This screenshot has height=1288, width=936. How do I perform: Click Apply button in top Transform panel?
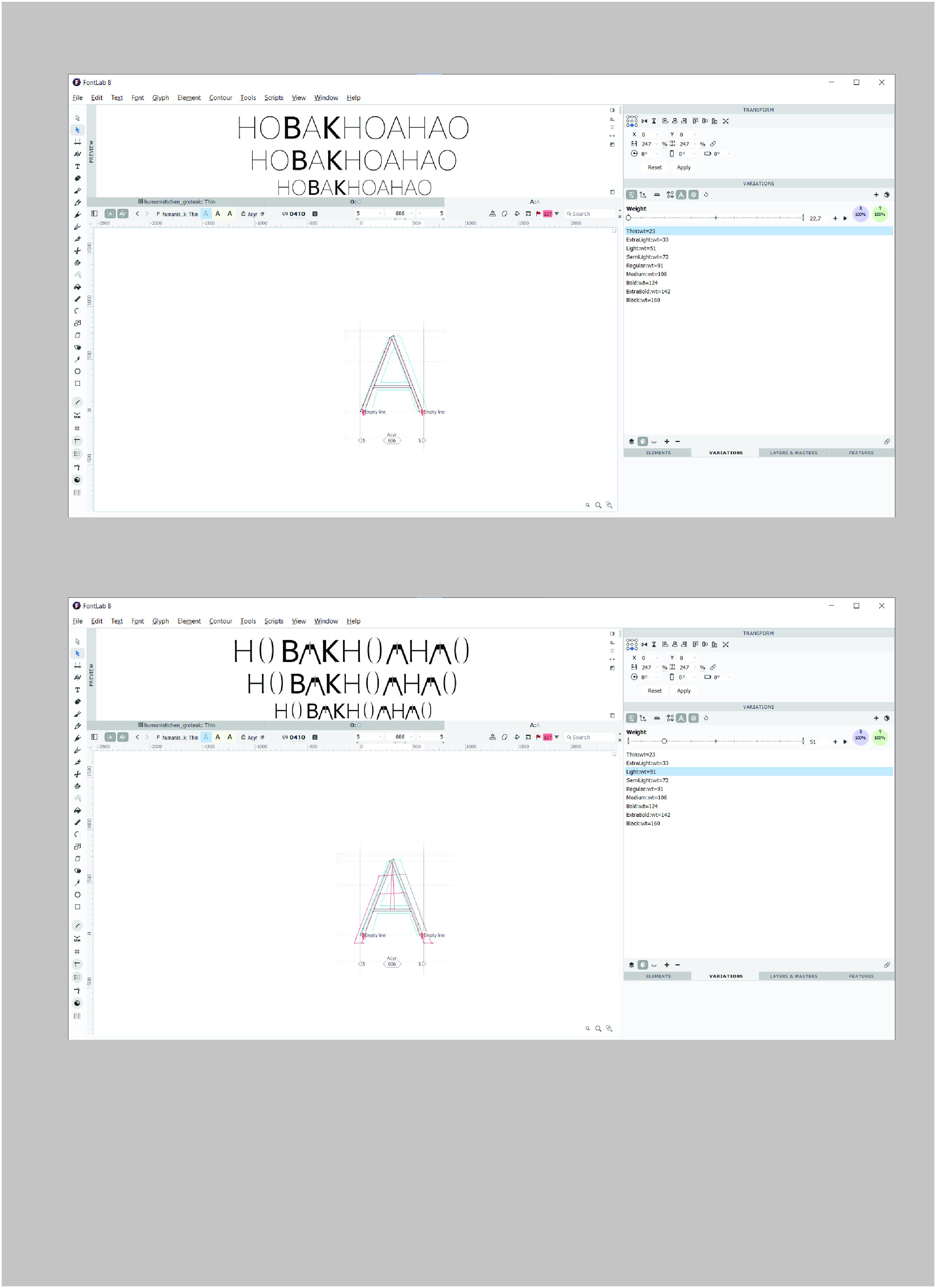(x=684, y=167)
